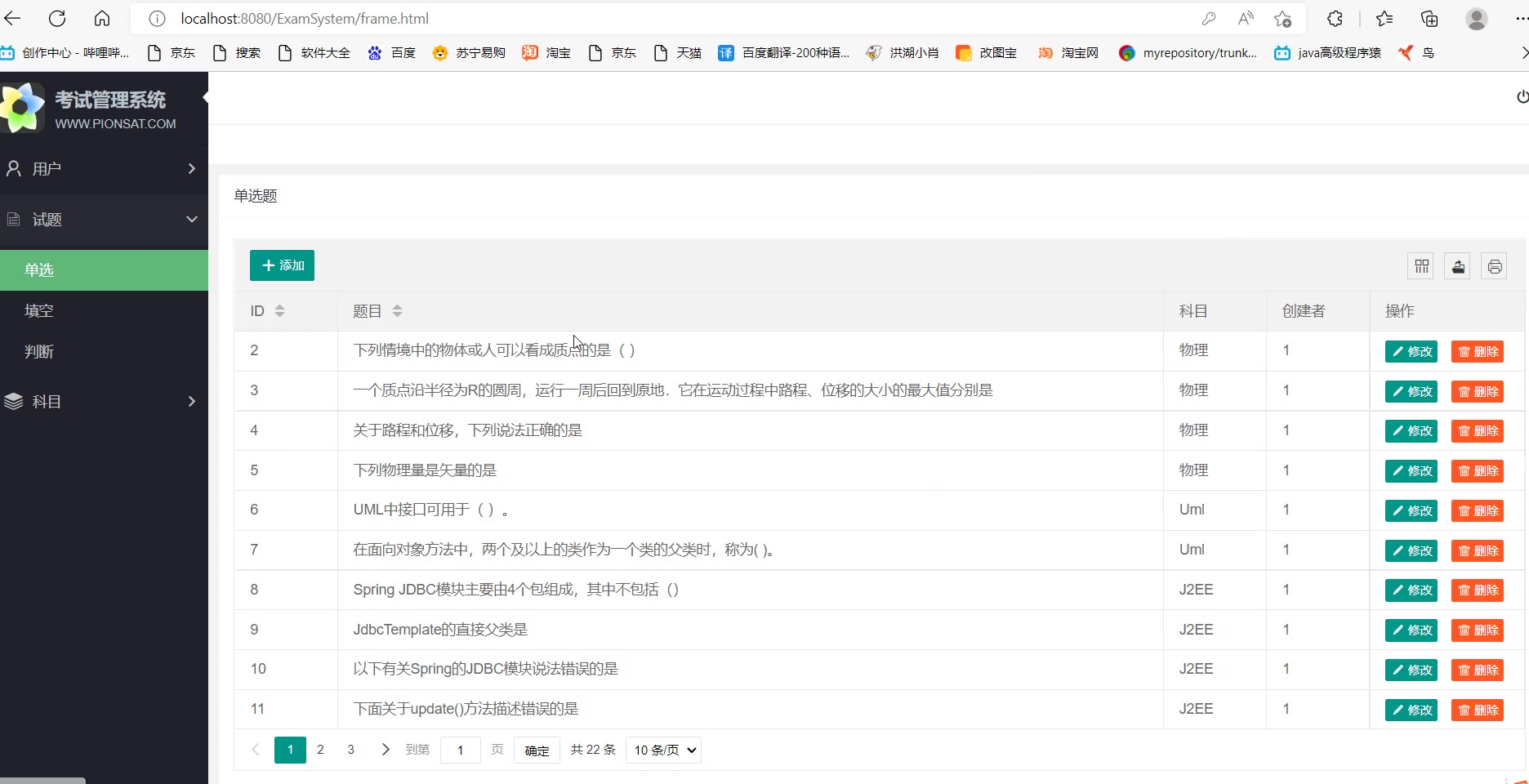Click 修改 for question ID 10

pyautogui.click(x=1411, y=670)
